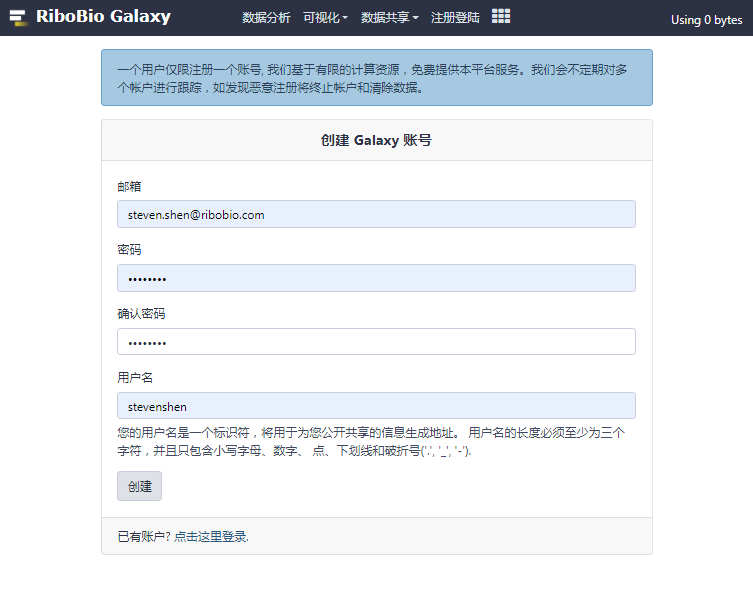Click the 用户名 field label
Image resolution: width=753 pixels, height=602 pixels.
point(135,378)
